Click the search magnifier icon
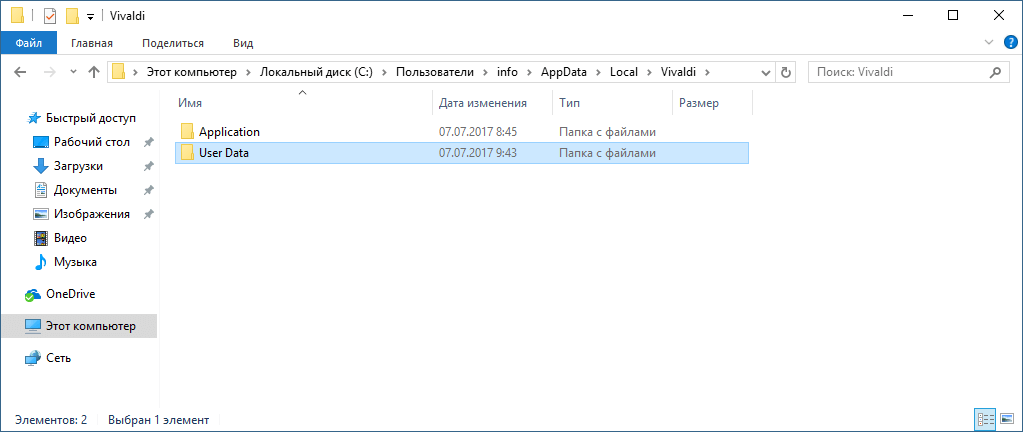 tap(995, 72)
